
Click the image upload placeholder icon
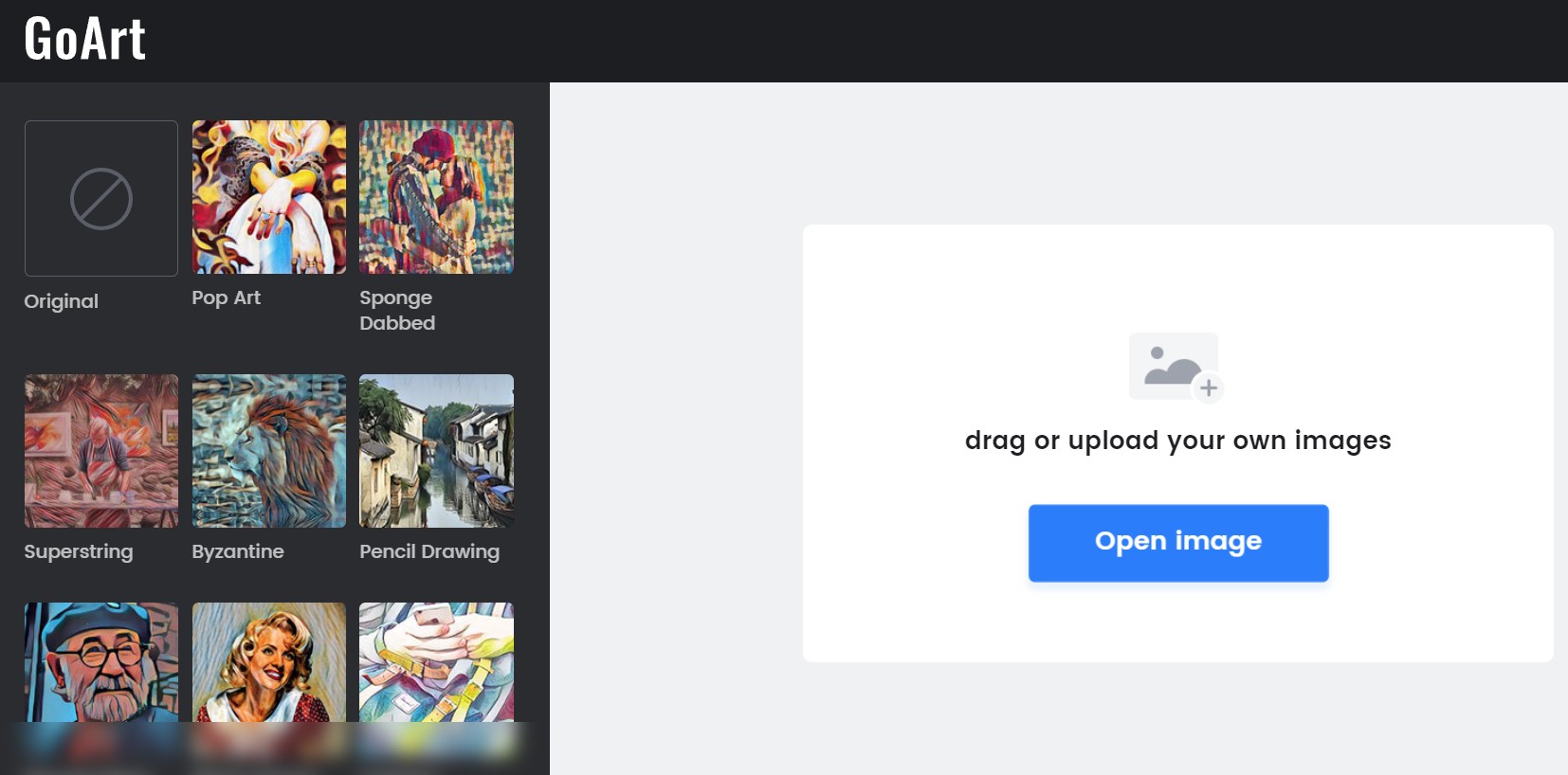[x=1173, y=365]
